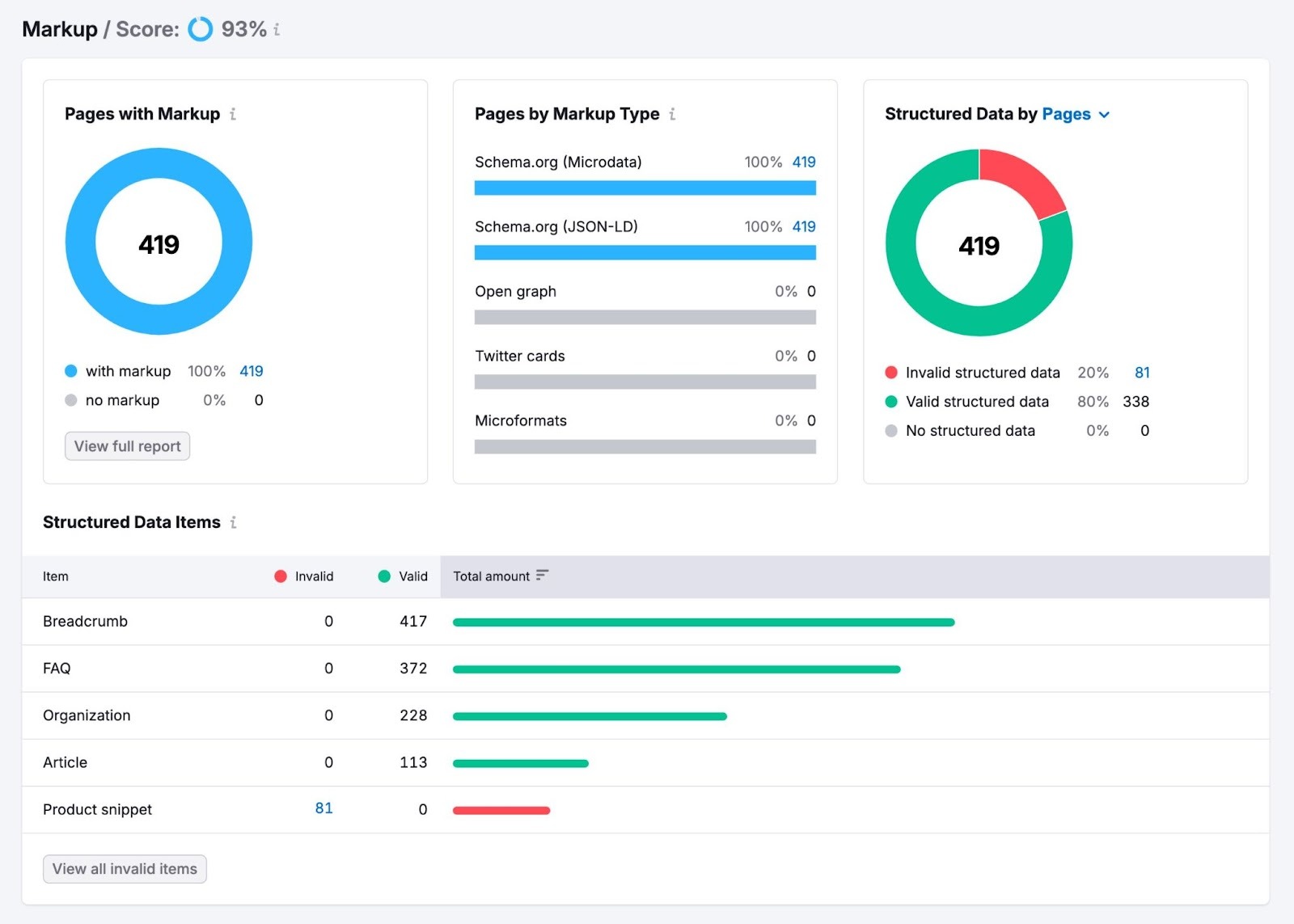The image size is (1294, 924).
Task: Click the circular score progress ring icon
Action: pos(198,29)
